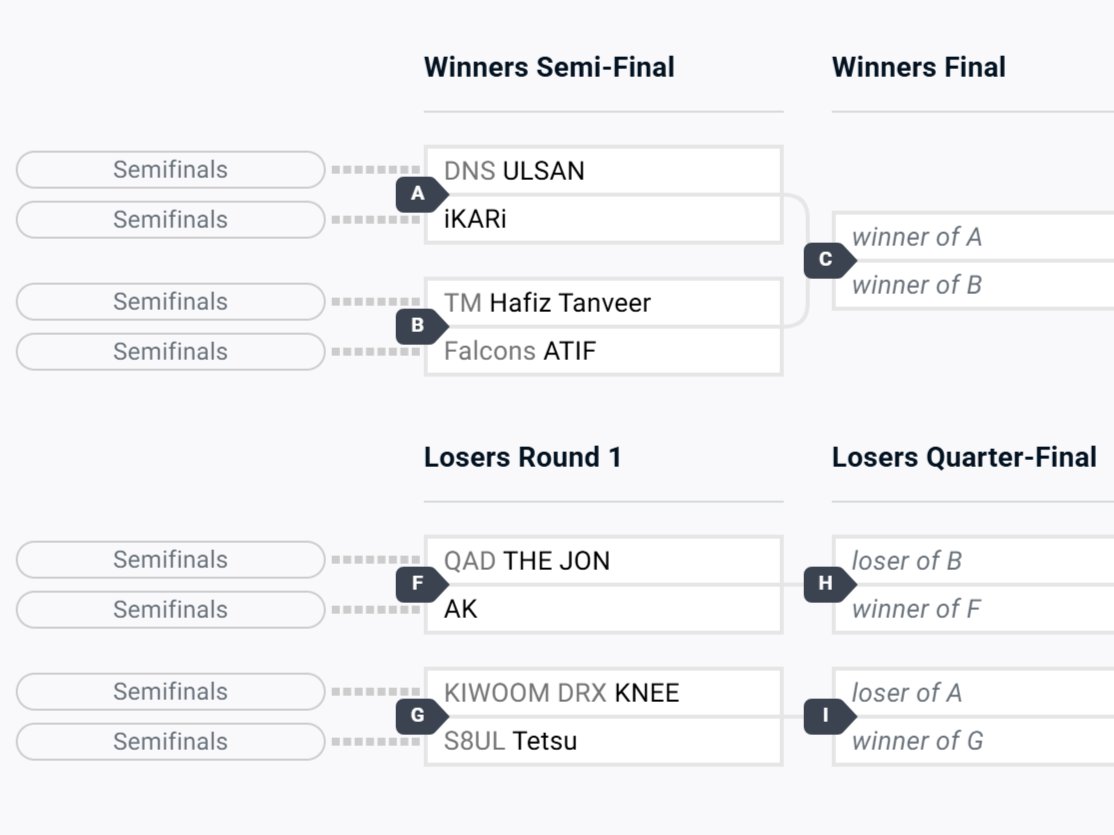This screenshot has height=835, width=1114.
Task: Select player iKARi in match A
Action: [603, 219]
